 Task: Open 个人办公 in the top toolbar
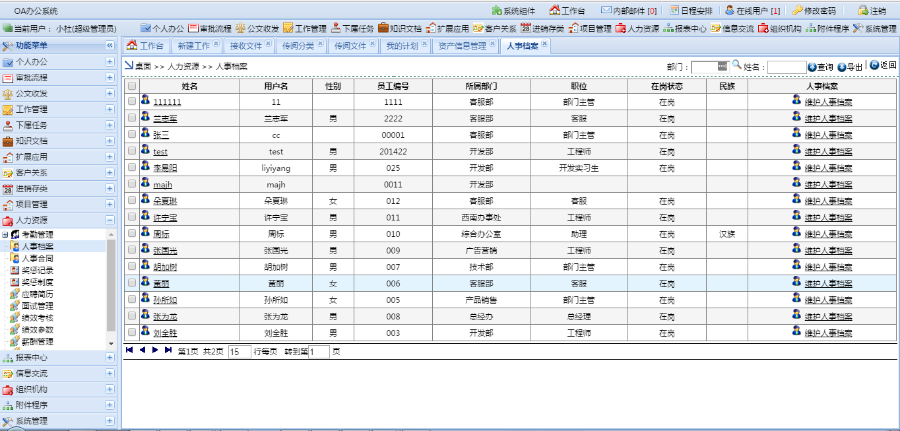coord(162,28)
